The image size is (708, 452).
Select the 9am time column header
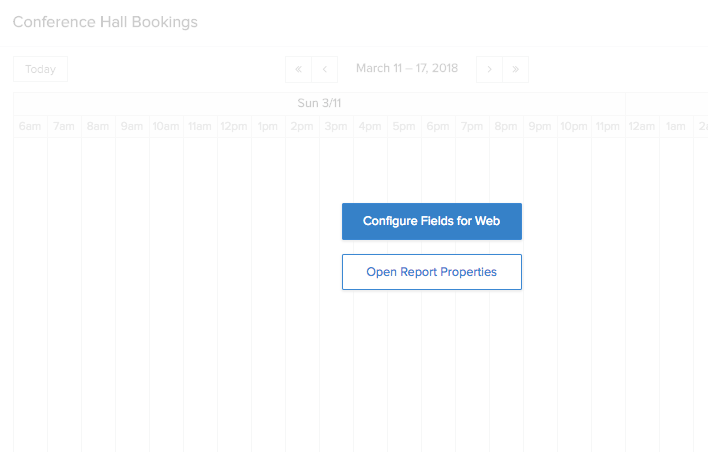(x=132, y=126)
